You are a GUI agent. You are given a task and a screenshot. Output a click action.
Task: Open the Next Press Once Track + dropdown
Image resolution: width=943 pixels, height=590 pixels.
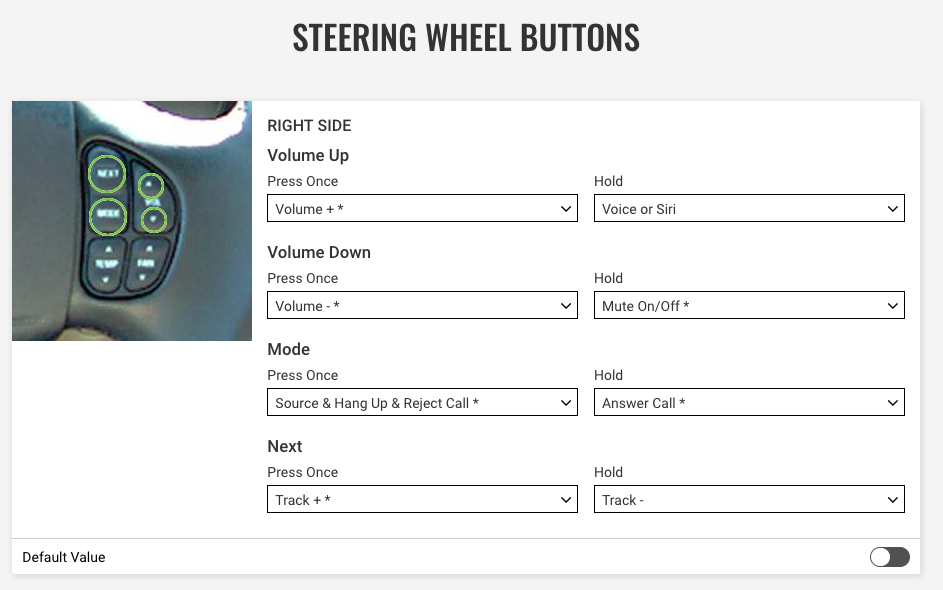point(422,499)
